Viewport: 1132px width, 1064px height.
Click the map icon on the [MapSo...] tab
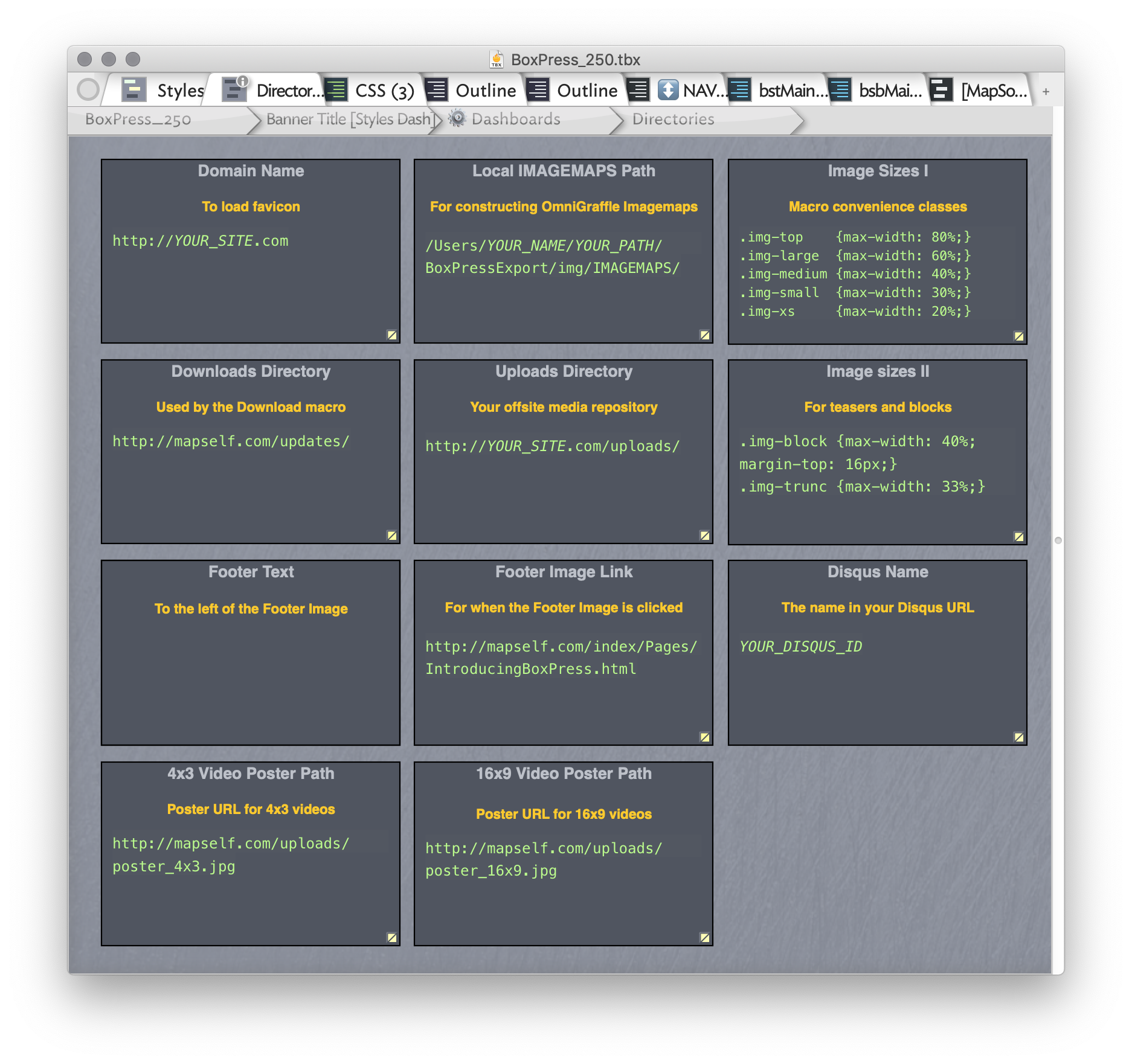point(940,89)
